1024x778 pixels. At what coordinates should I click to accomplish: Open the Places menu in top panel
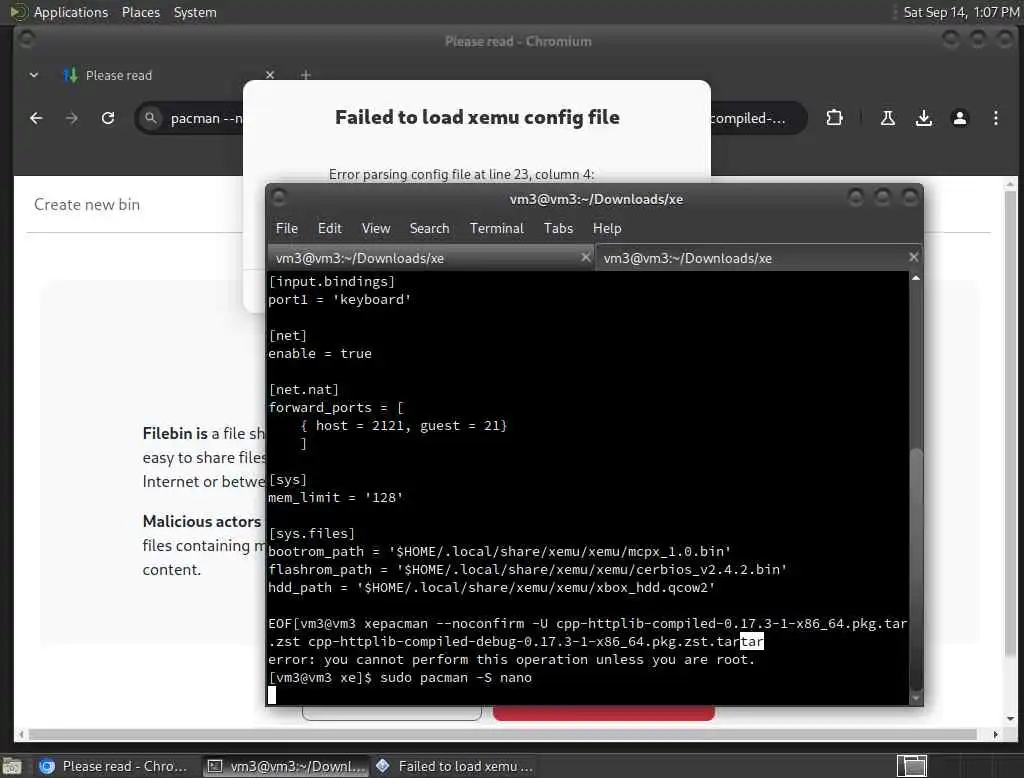click(141, 12)
